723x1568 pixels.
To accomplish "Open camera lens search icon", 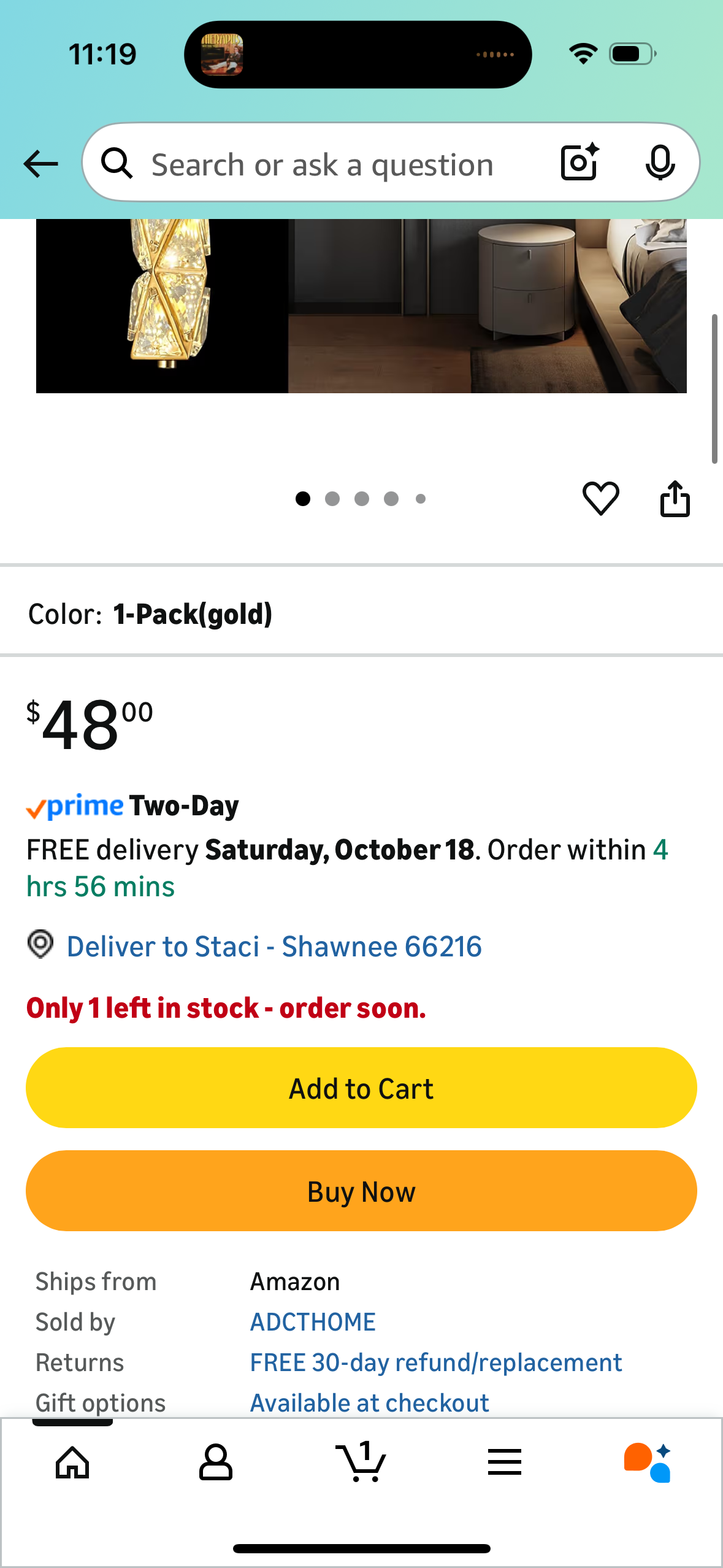I will [580, 163].
